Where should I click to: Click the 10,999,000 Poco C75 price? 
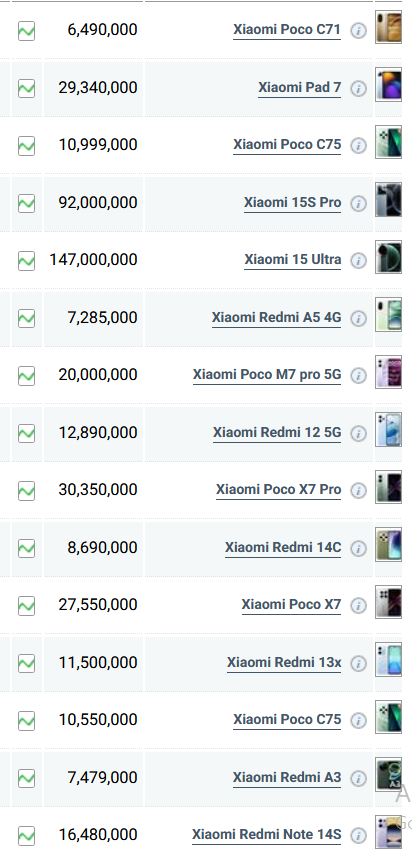(x=98, y=145)
